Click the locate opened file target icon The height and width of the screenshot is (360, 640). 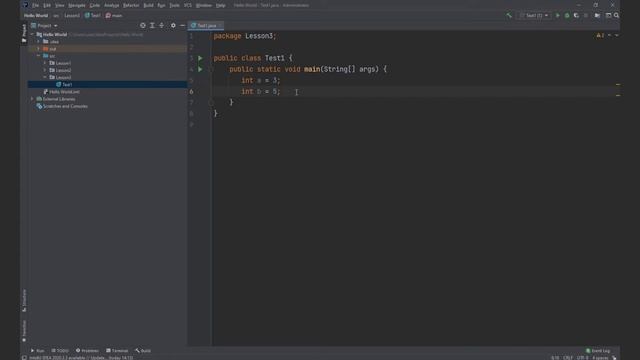pyautogui.click(x=142, y=25)
